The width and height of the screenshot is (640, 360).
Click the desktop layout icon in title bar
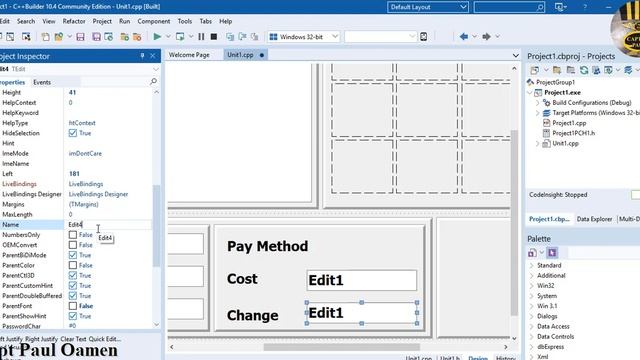(x=558, y=7)
